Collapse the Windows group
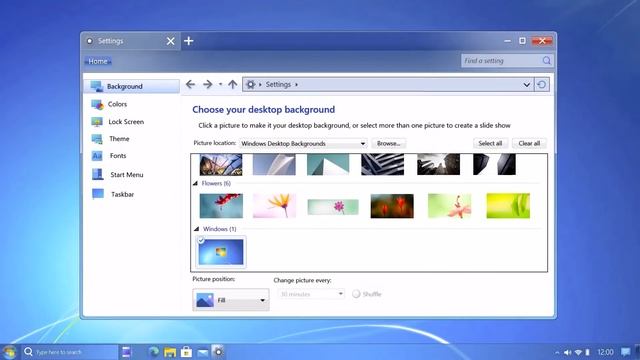Viewport: 640px width, 360px height. (x=196, y=229)
